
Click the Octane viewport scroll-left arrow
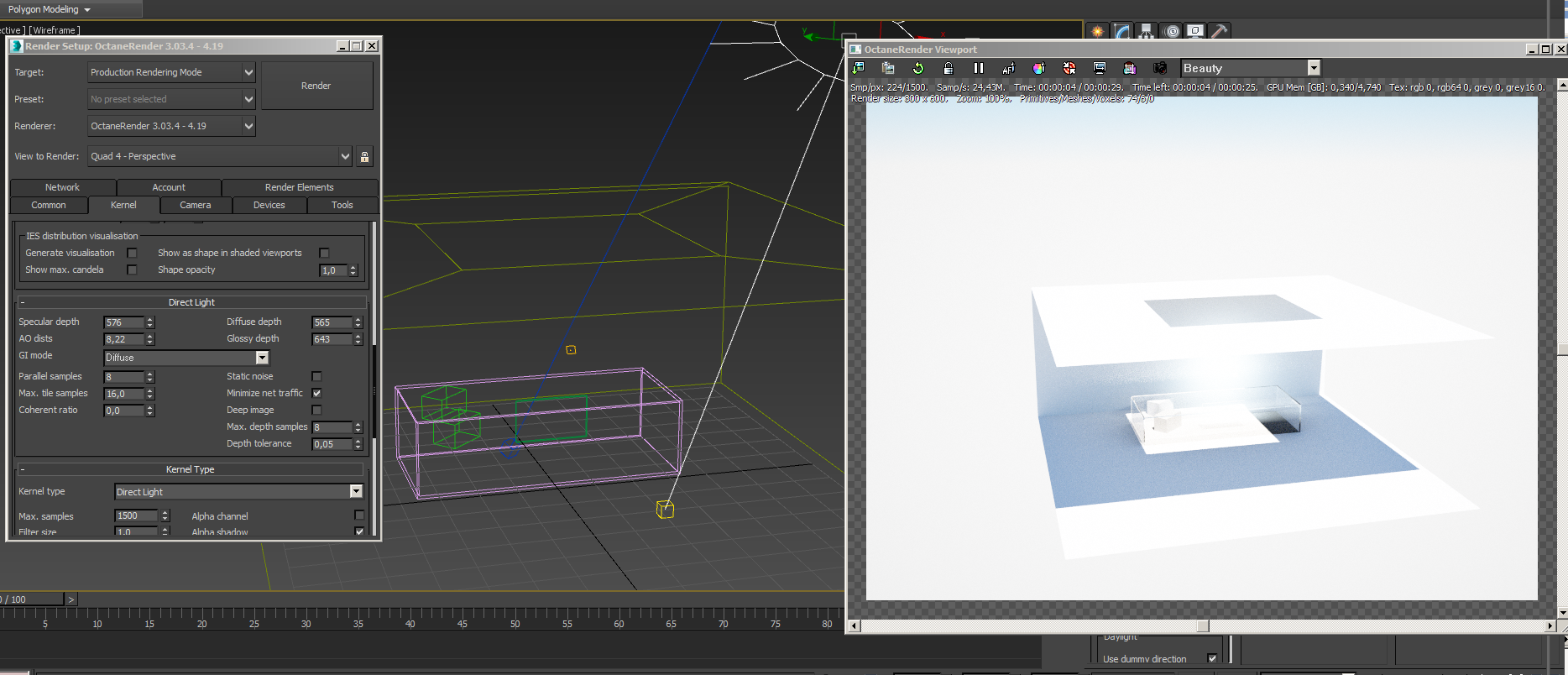pos(855,625)
